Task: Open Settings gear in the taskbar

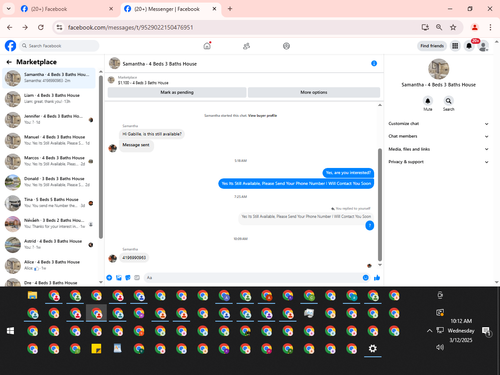Action: (373, 349)
